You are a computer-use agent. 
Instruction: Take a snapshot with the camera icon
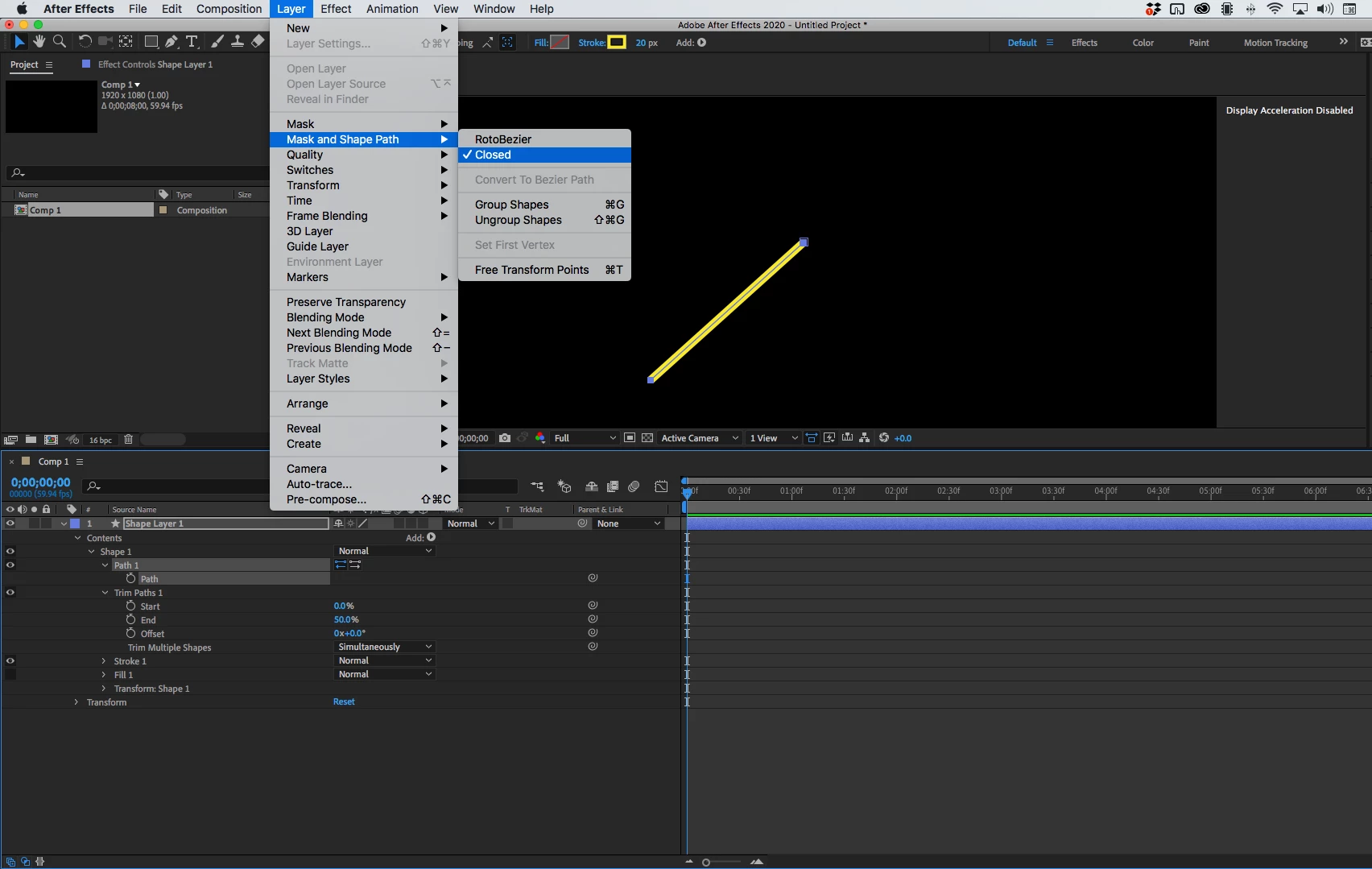[x=505, y=438]
